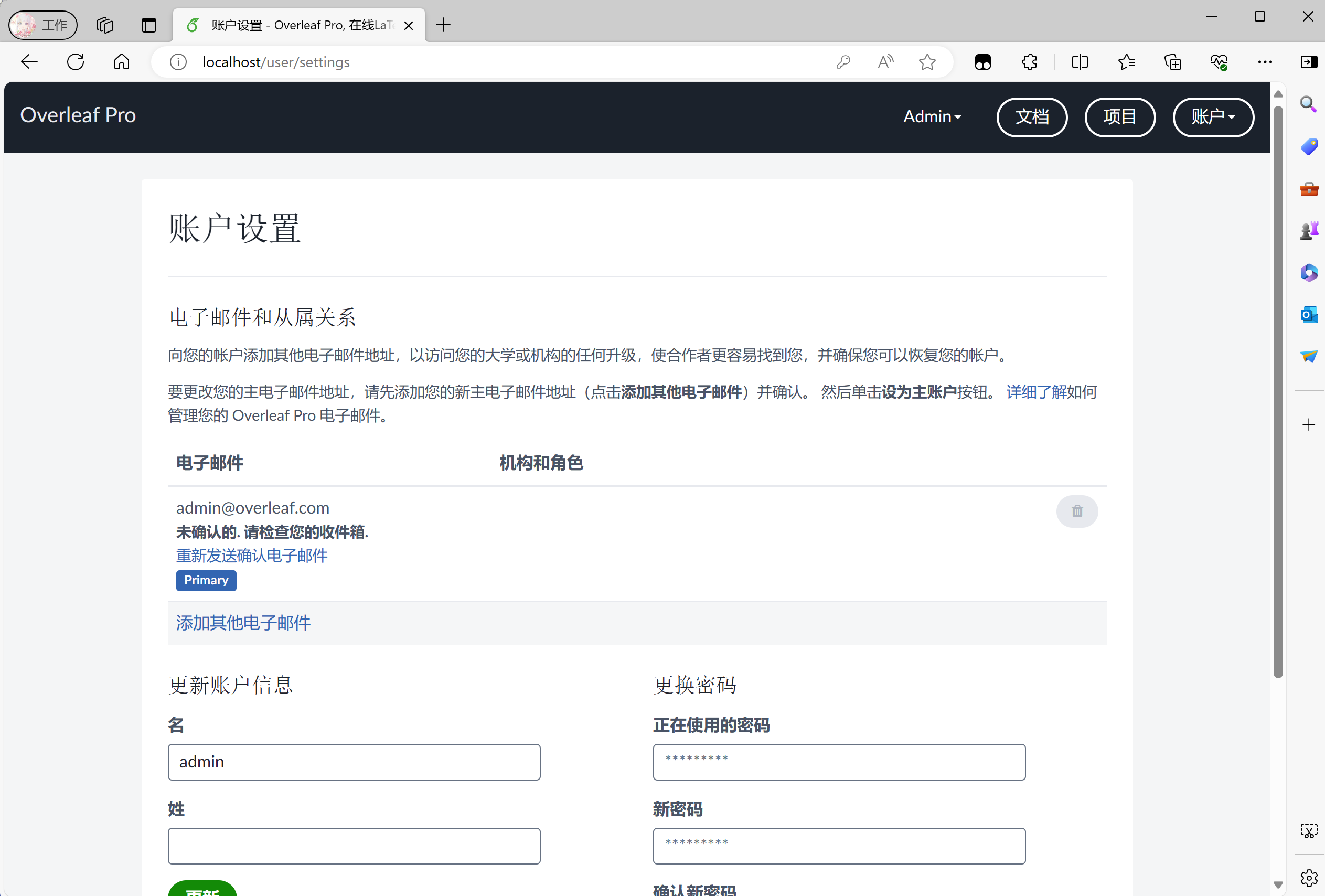Expand the 账户 dropdown in navbar
The width and height of the screenshot is (1325, 896).
1213,117
